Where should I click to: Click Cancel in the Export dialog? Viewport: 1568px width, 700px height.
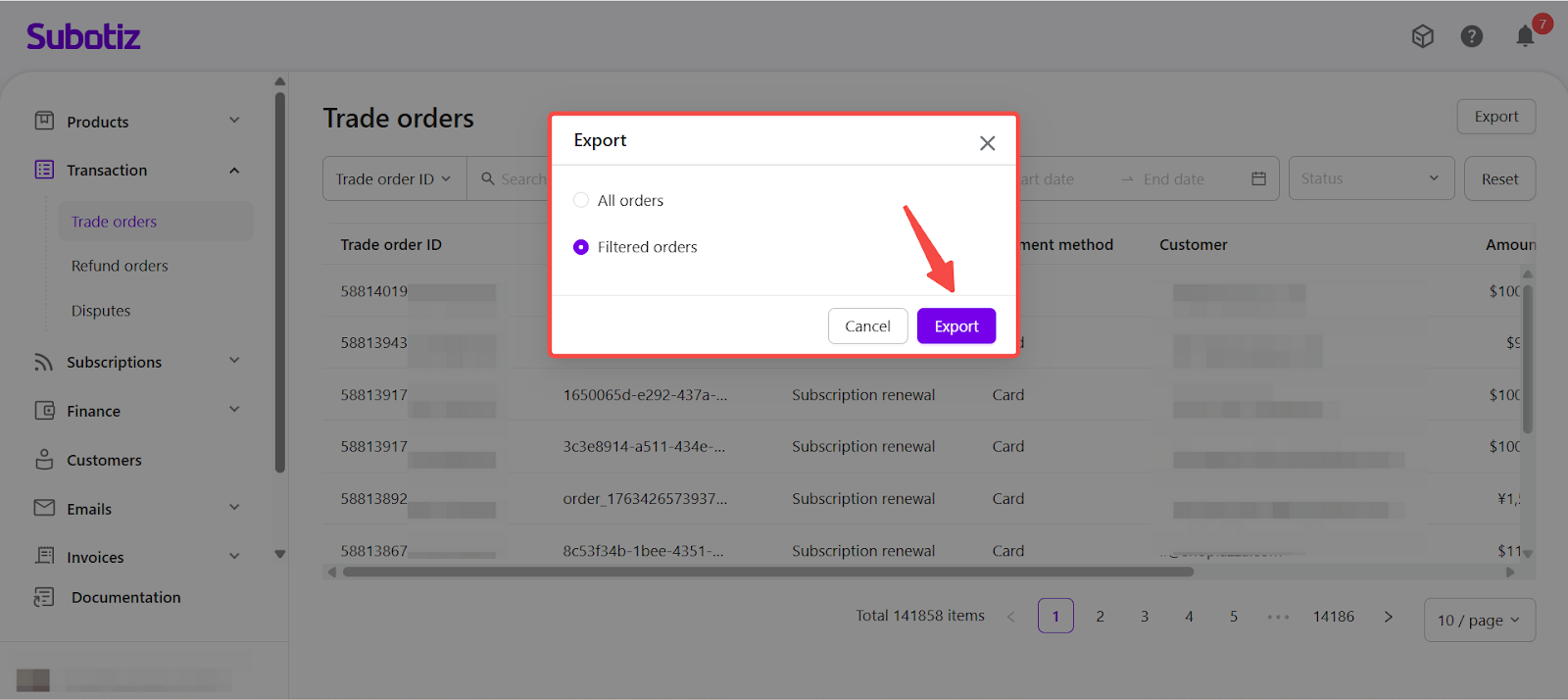867,326
